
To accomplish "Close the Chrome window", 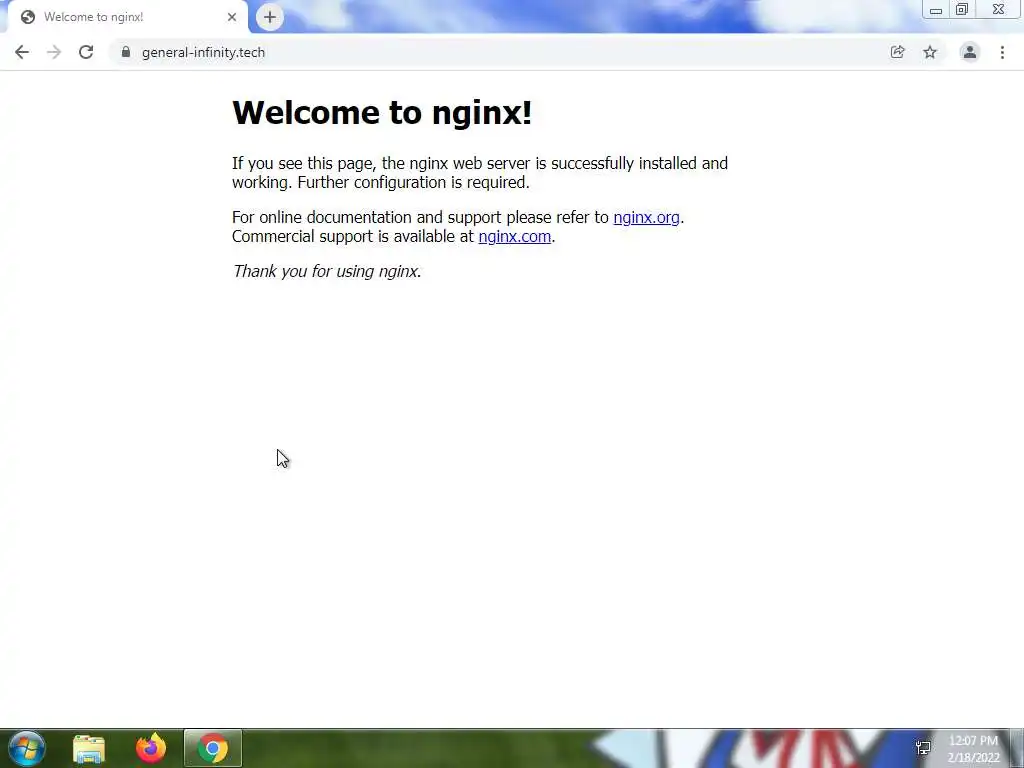I will coord(999,10).
